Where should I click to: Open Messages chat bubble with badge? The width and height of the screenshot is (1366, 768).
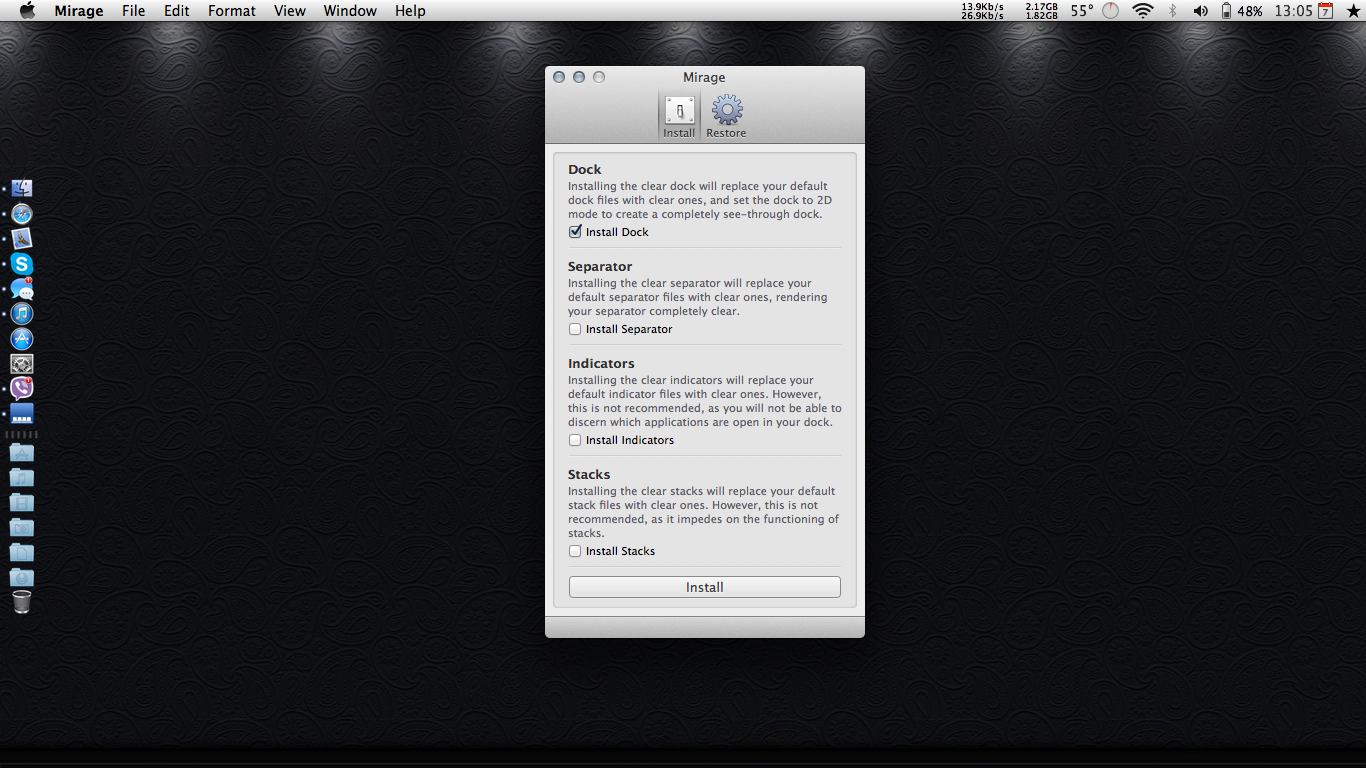coord(22,289)
